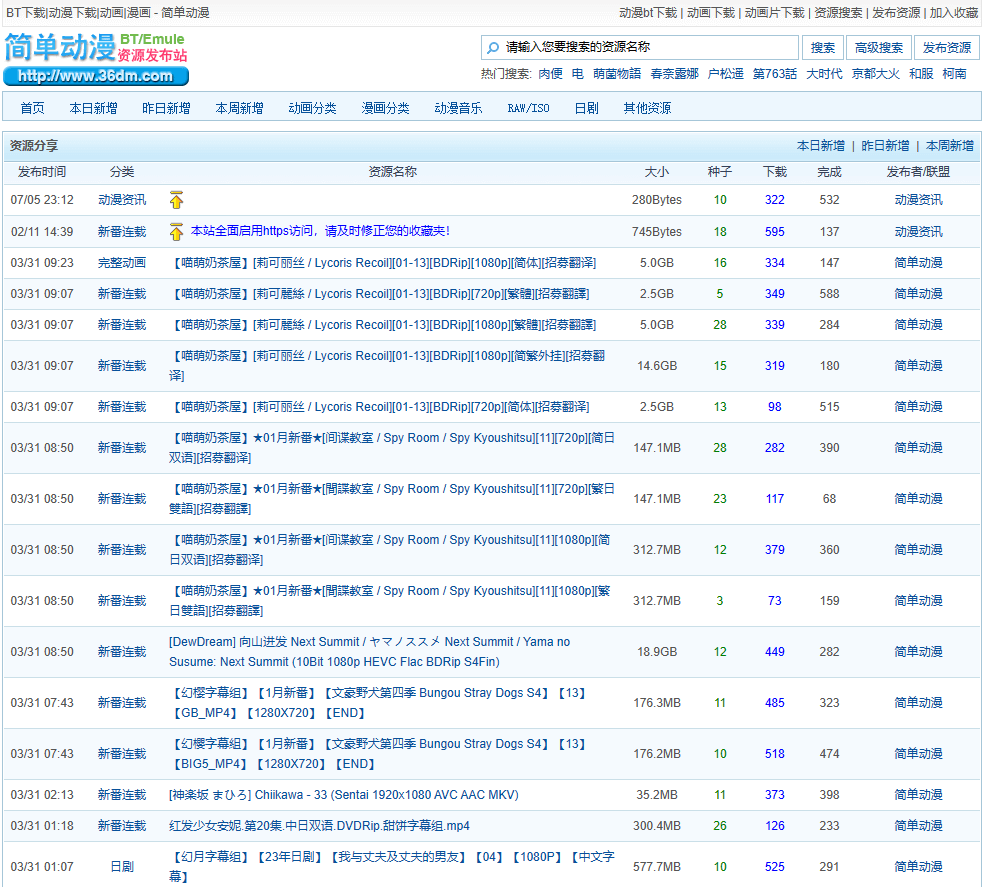The image size is (984, 887).
Task: Click hot search term 和服
Action: coord(921,73)
